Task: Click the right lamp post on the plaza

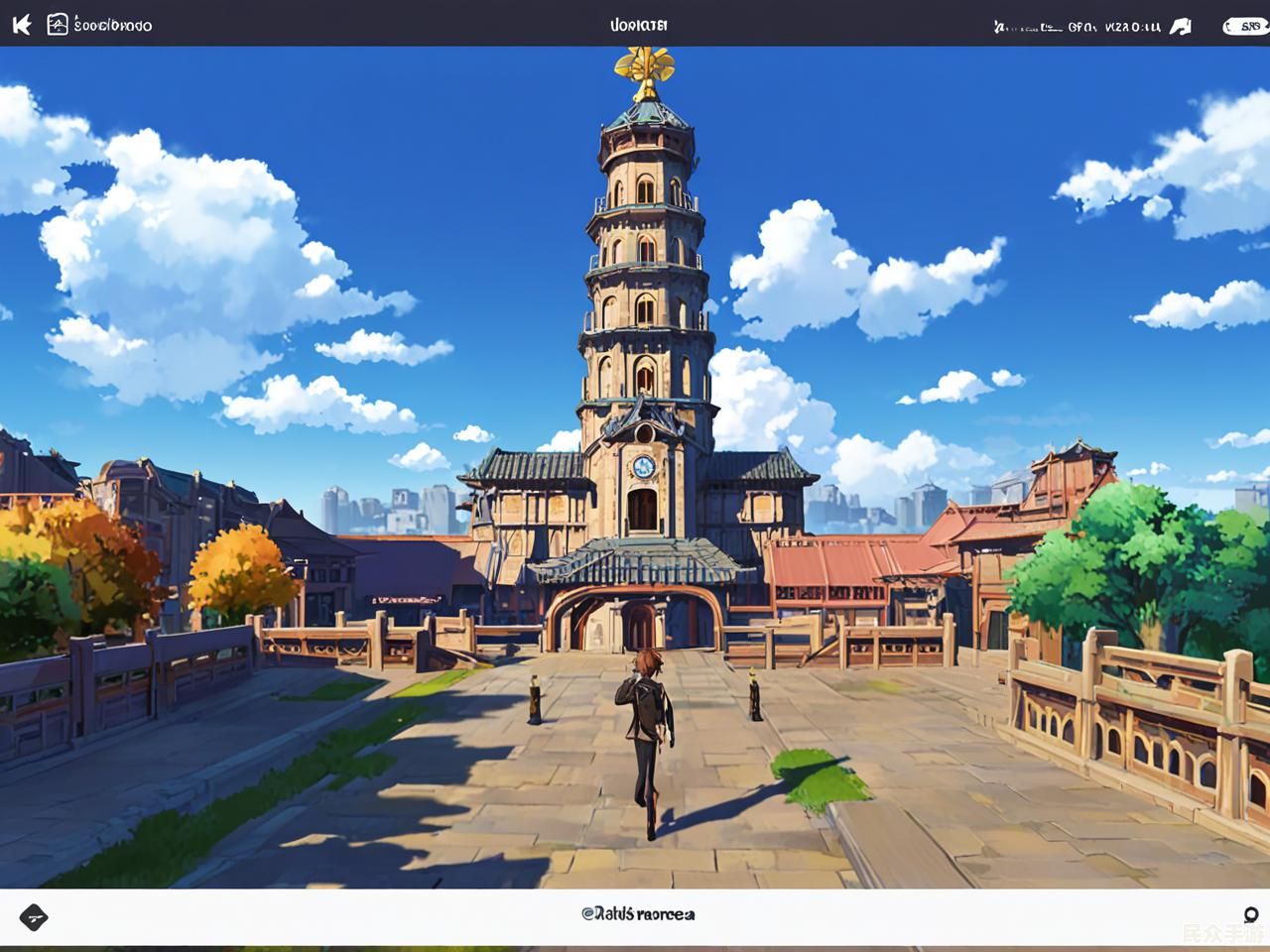Action: (755, 694)
